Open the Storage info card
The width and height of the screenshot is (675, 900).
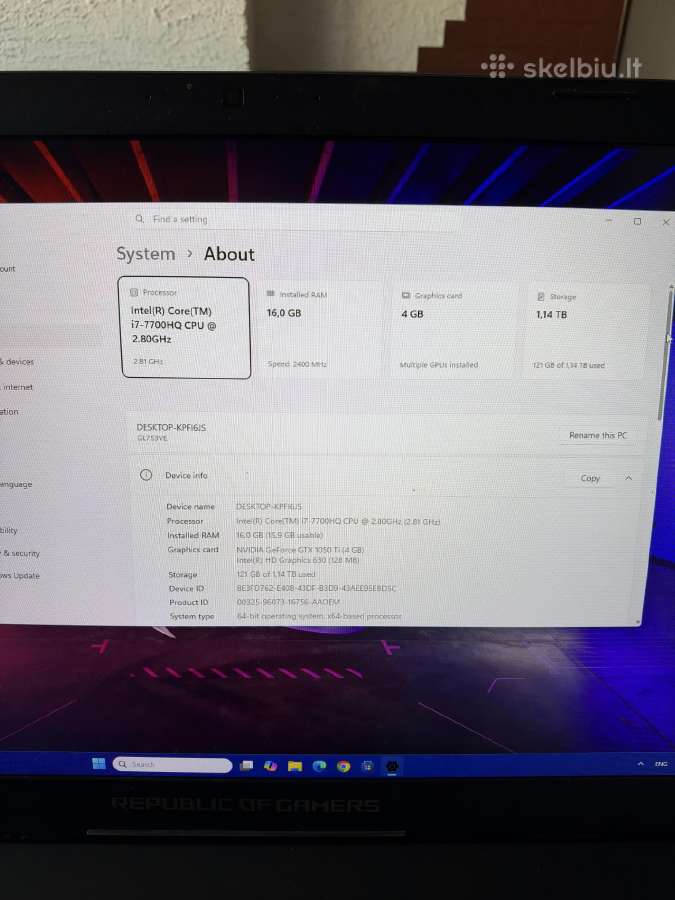(x=587, y=331)
